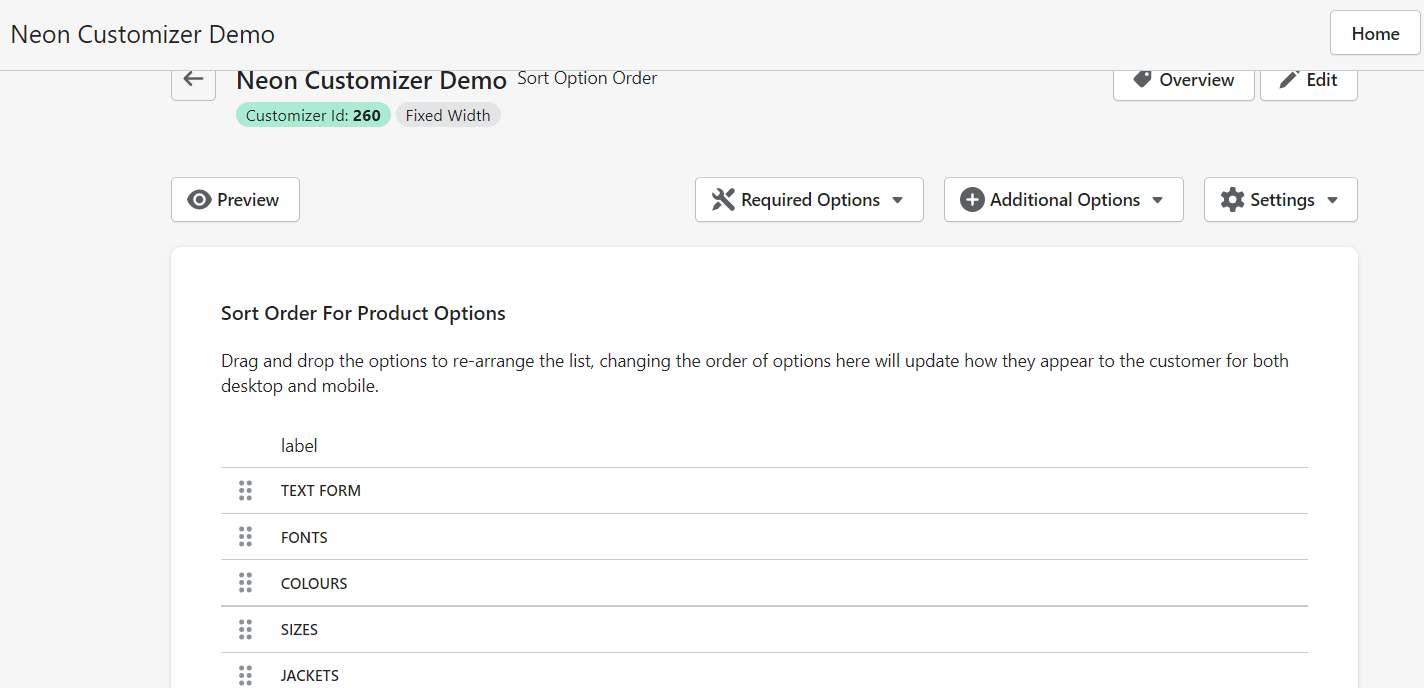Expand the Required Options dropdown
The width and height of the screenshot is (1424, 688).
(808, 200)
